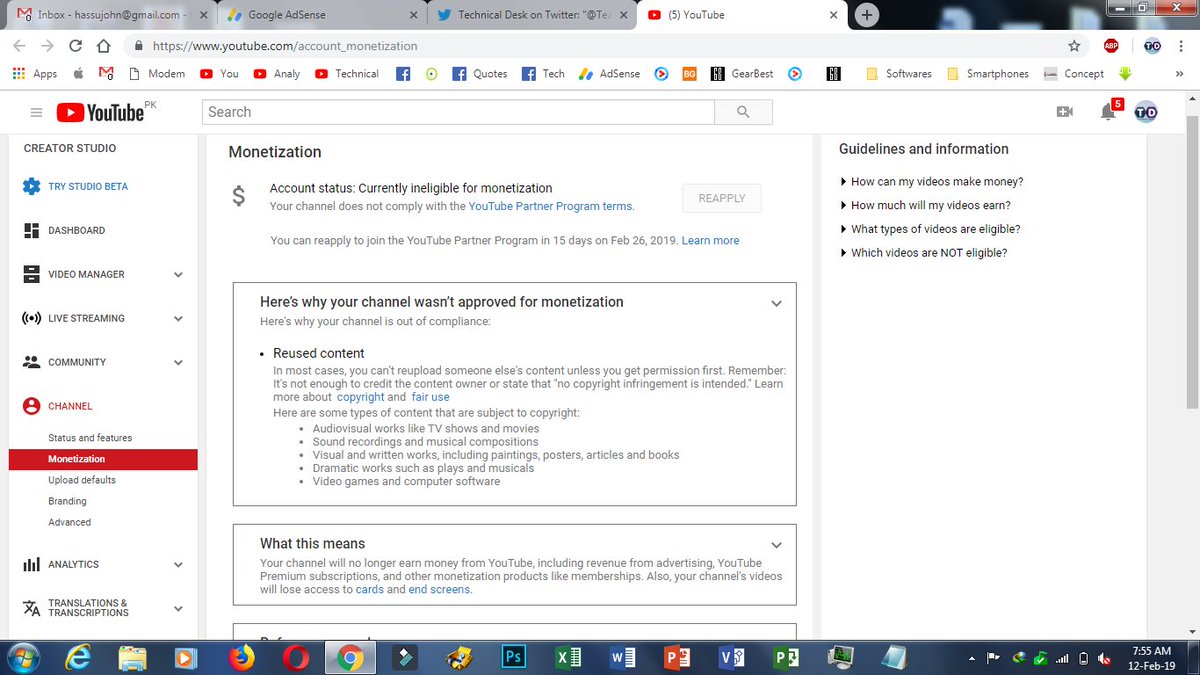The image size is (1200, 675).
Task: Expand Which videos are NOT eligible
Action: pyautogui.click(x=923, y=253)
